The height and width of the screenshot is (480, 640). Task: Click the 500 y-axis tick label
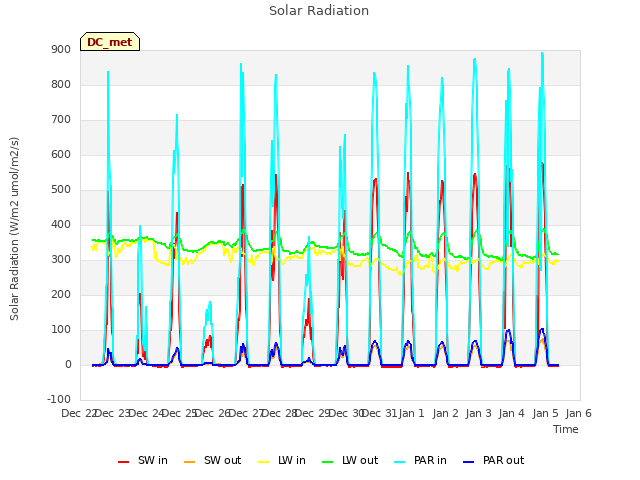(61, 190)
